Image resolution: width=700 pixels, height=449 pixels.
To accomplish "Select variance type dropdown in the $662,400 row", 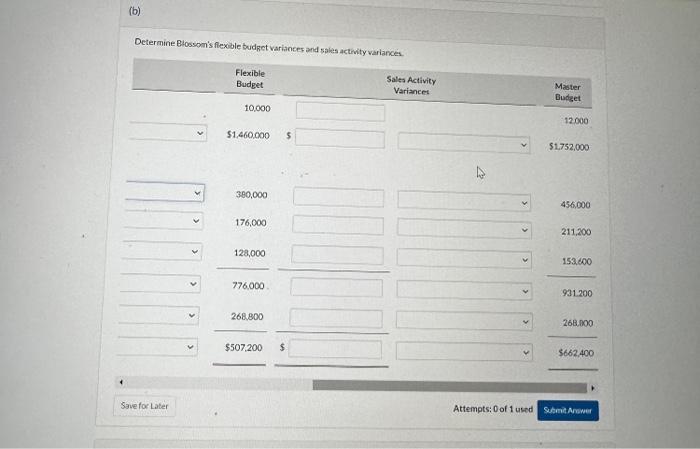I will (x=464, y=352).
